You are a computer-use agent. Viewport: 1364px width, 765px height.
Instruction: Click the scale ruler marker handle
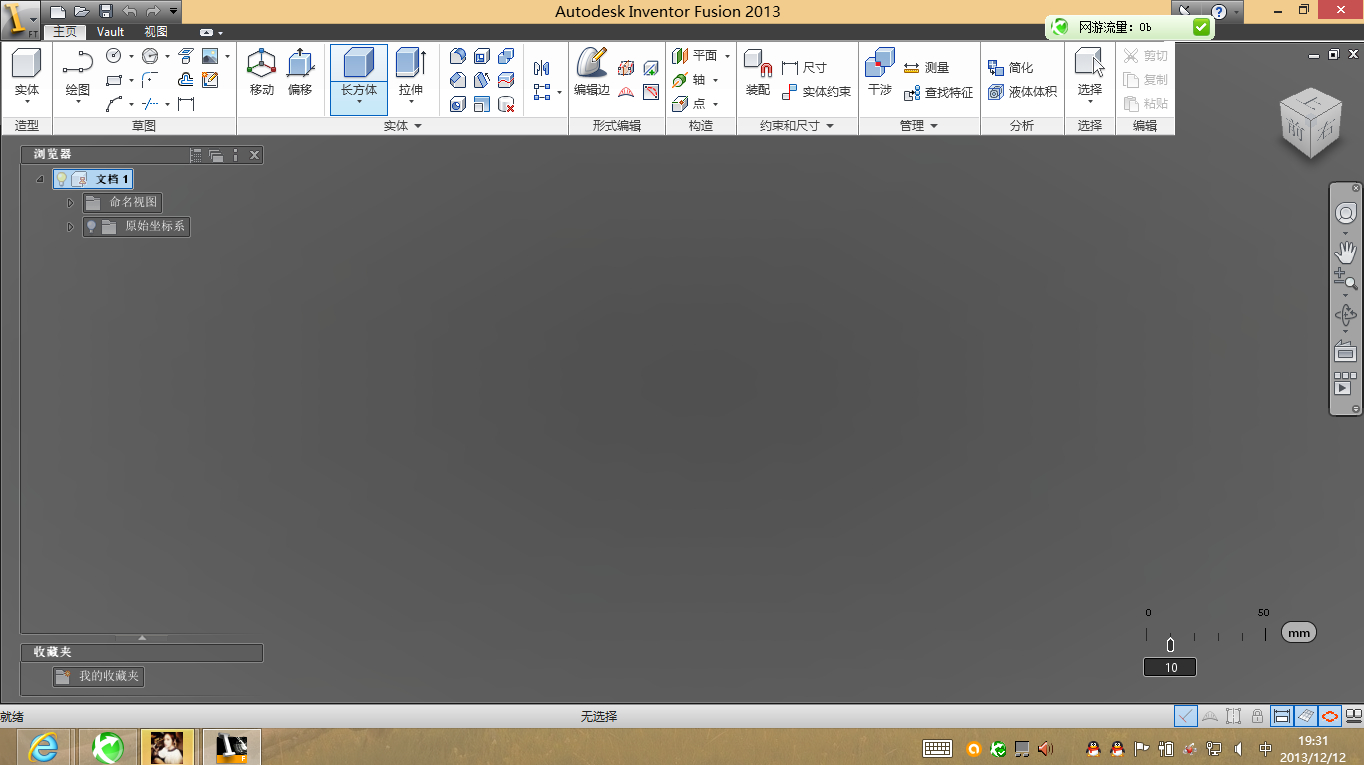[1170, 645]
